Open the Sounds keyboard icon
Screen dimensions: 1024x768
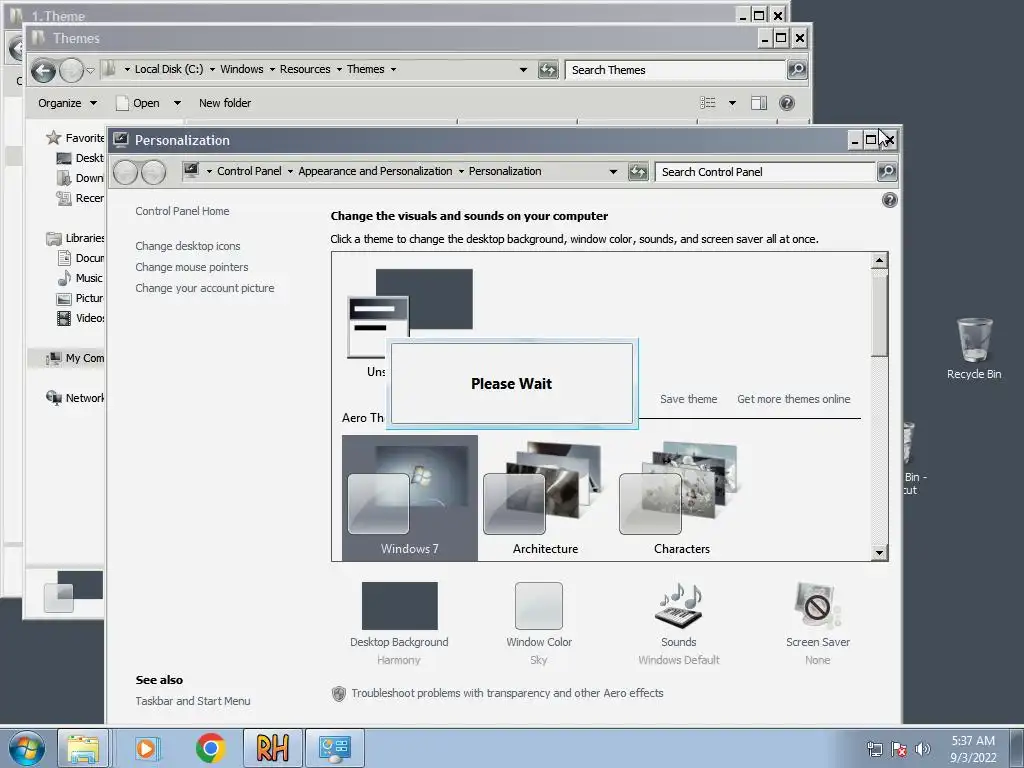[679, 605]
